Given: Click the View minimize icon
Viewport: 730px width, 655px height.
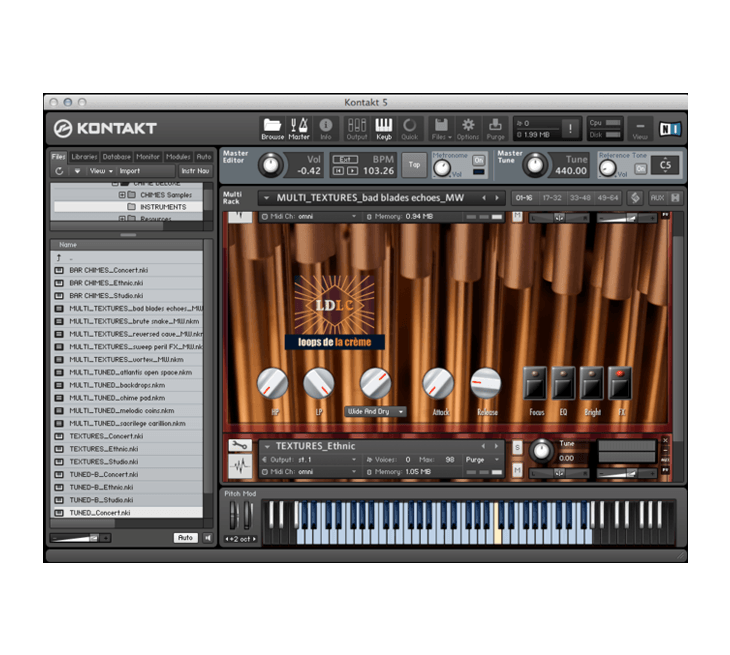Looking at the screenshot, I should click(640, 128).
